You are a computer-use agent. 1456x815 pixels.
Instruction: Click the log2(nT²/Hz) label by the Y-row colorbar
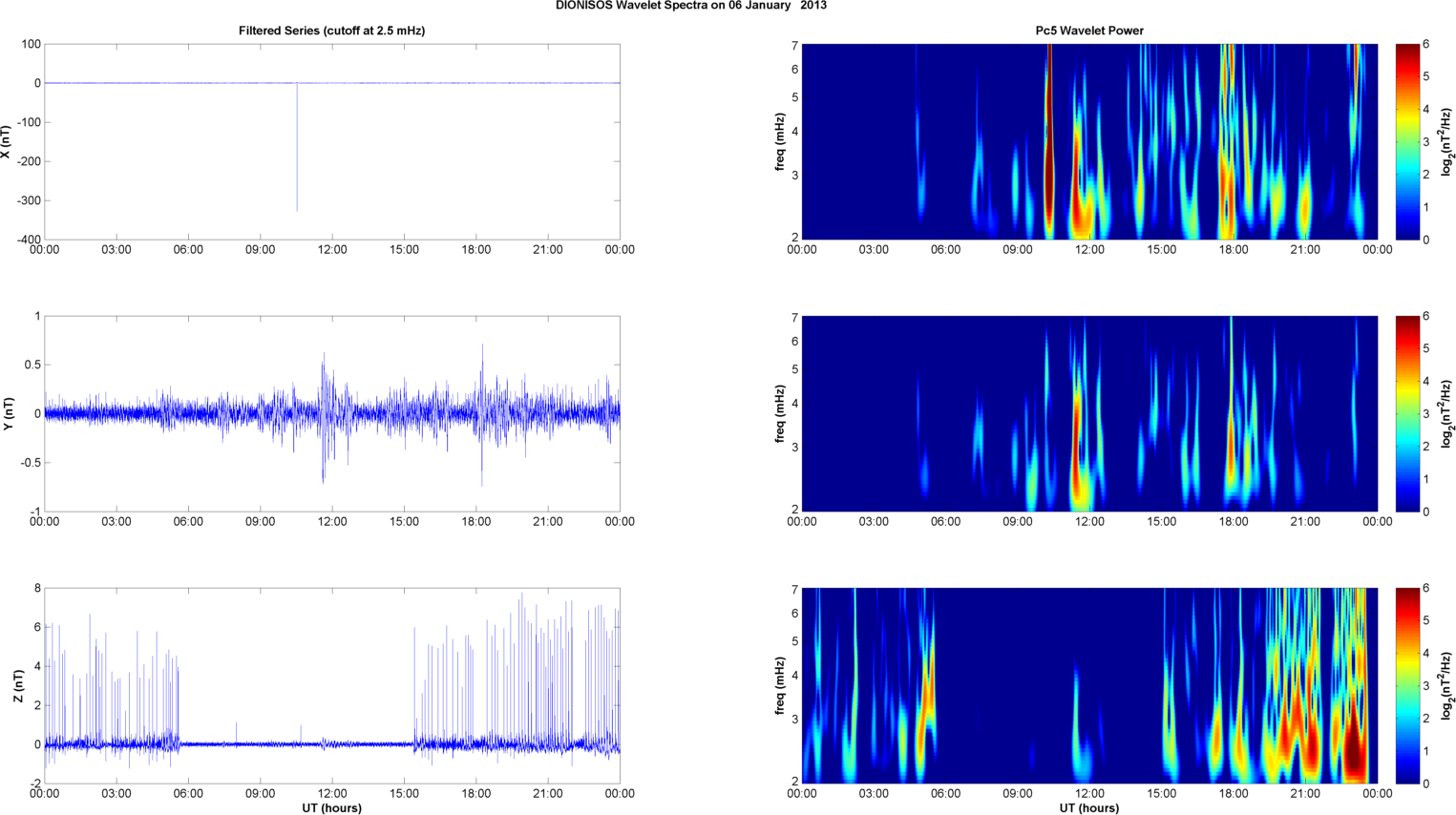(1445, 414)
